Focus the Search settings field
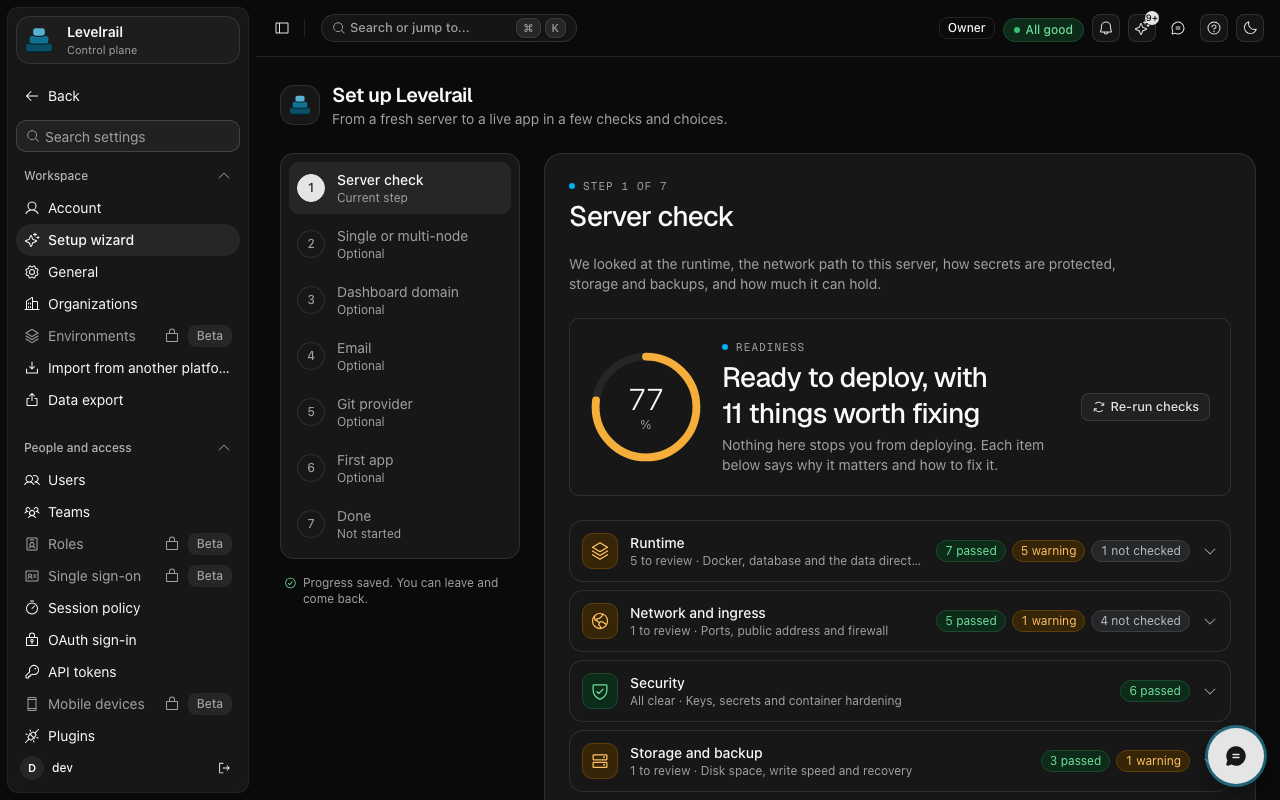 [x=128, y=137]
